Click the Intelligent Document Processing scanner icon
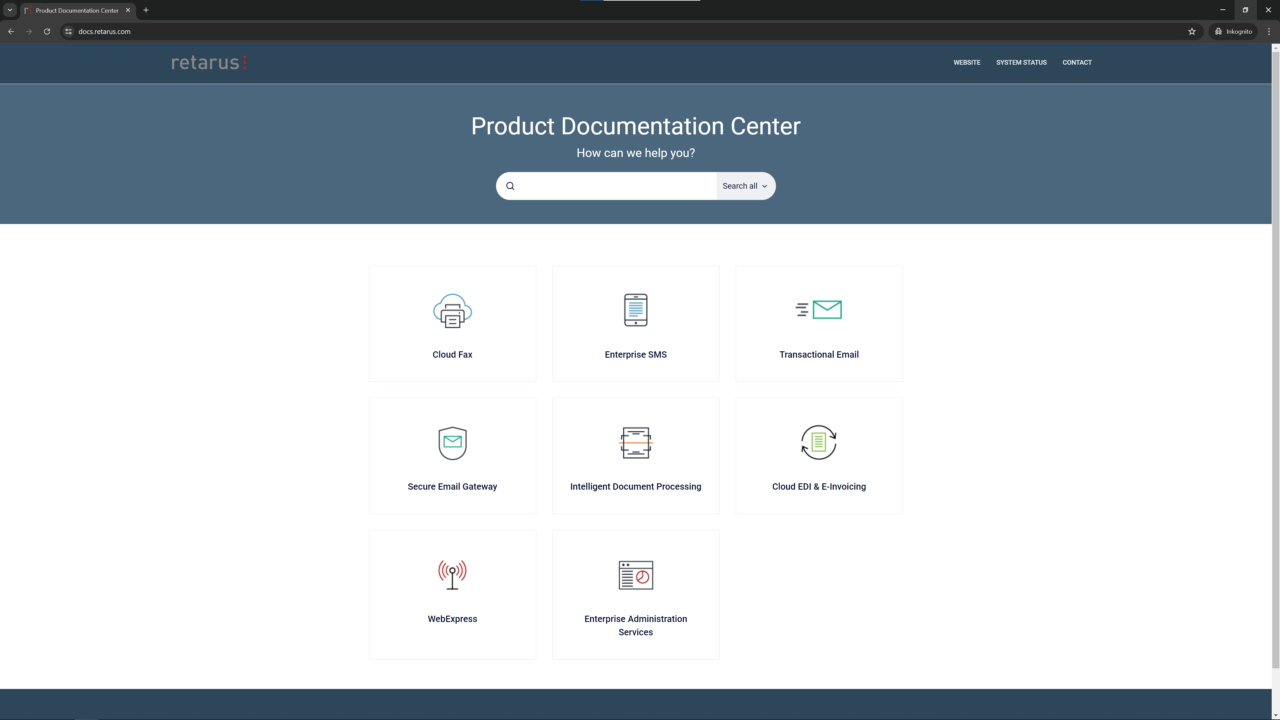 point(635,442)
